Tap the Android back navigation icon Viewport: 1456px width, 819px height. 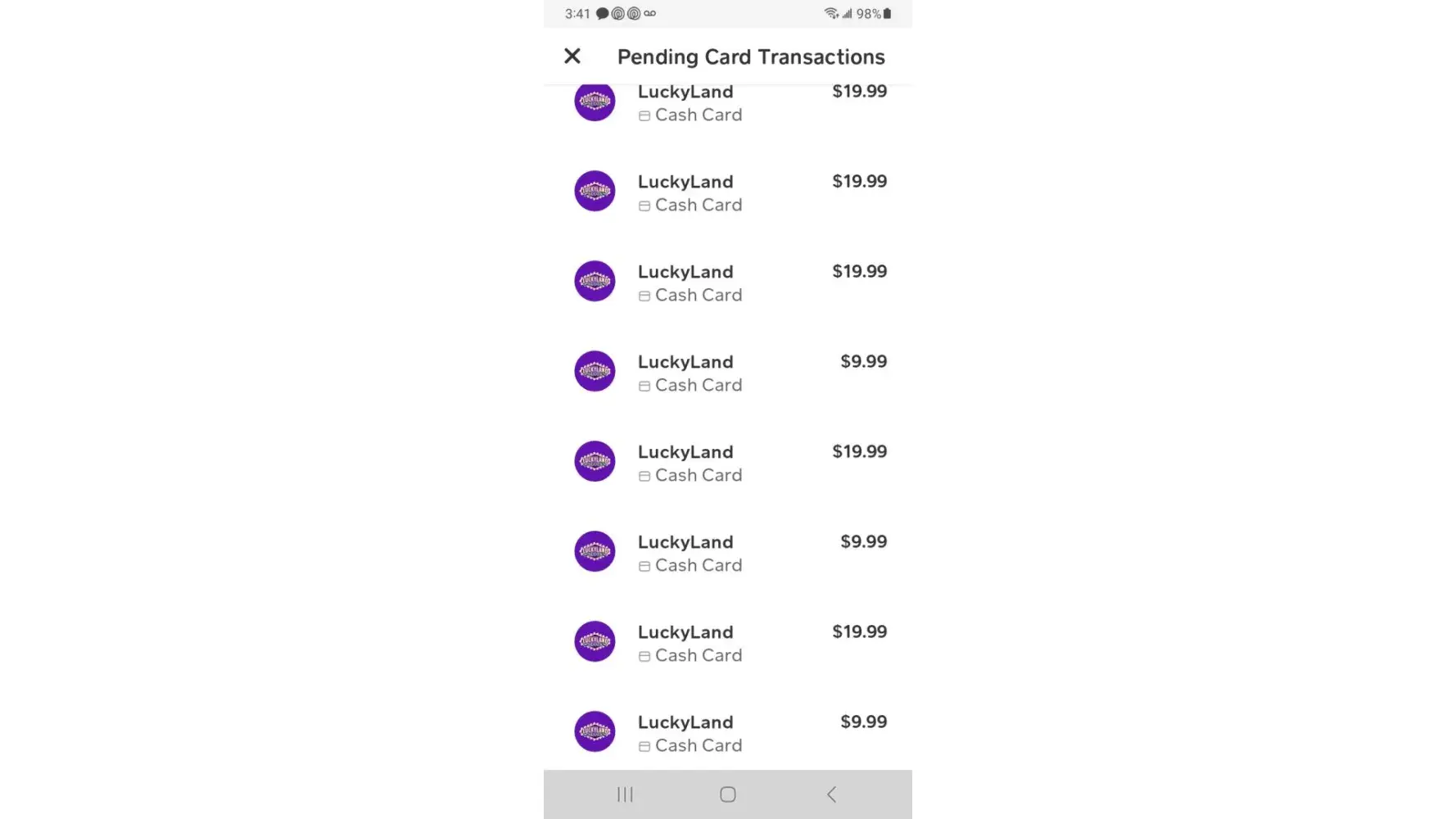pyautogui.click(x=831, y=794)
